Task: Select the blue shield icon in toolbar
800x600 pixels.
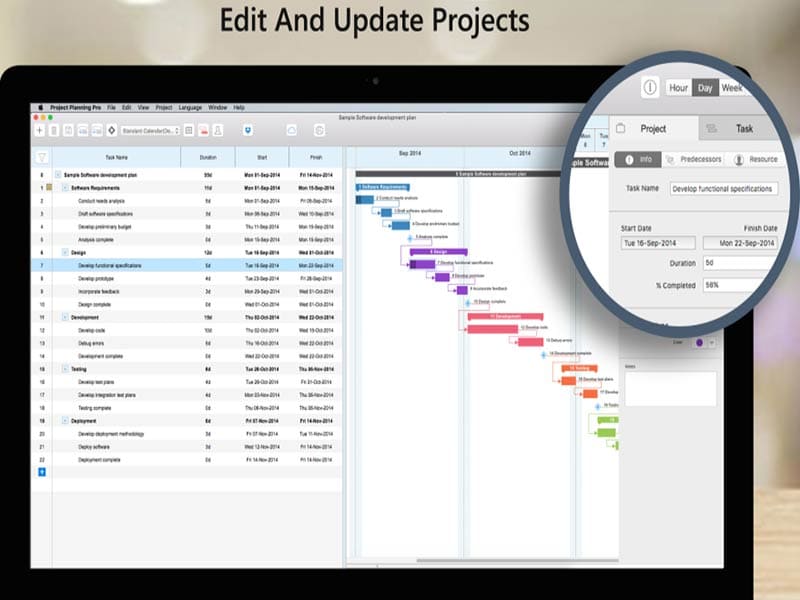Action: 248,129
